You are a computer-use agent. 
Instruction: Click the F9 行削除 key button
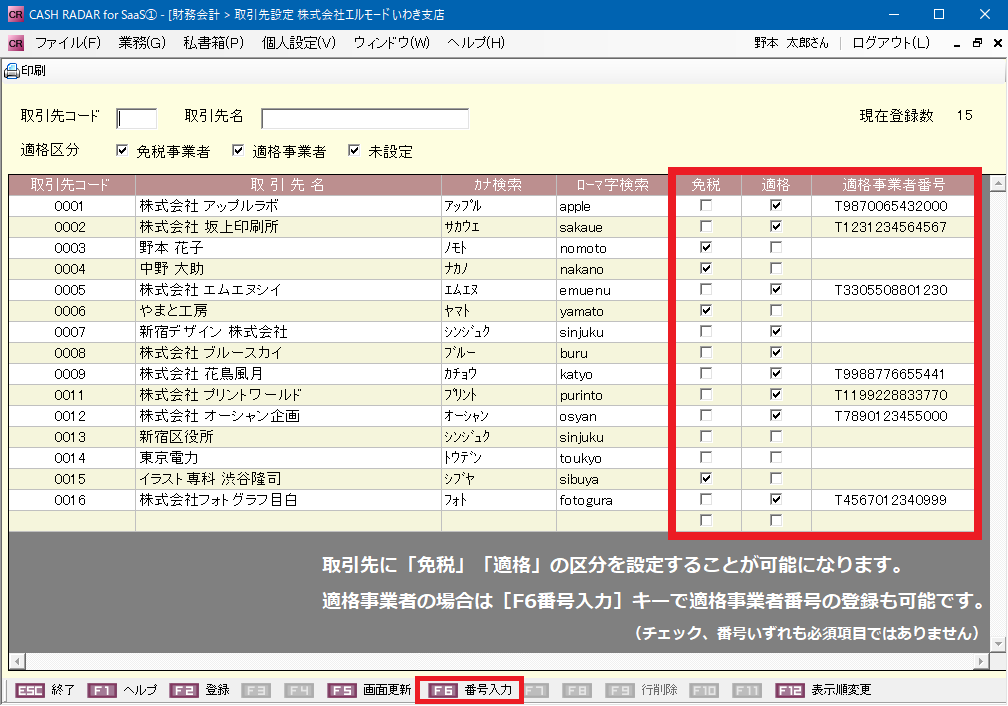[x=642, y=690]
